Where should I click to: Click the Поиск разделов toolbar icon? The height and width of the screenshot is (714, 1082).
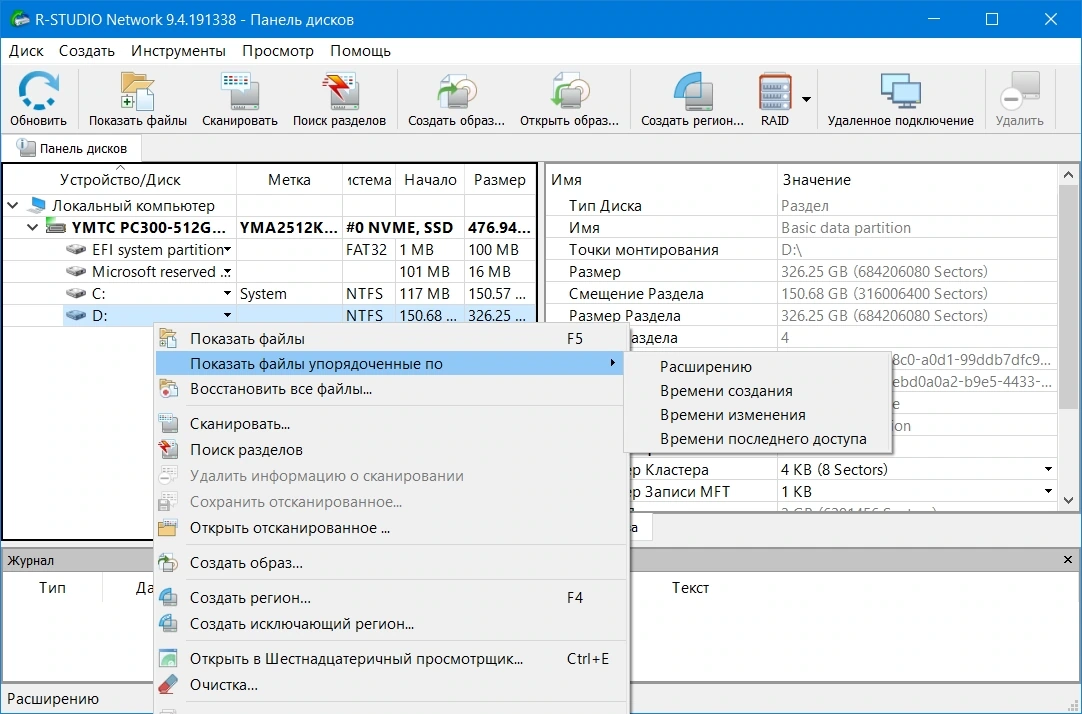click(x=339, y=91)
